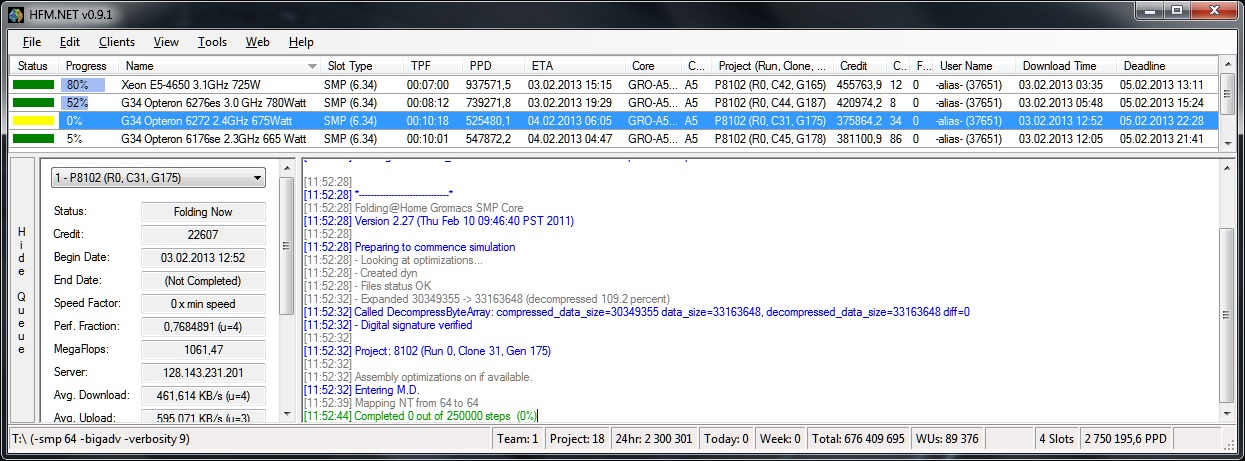1245x461 pixels.
Task: Open the Tools menu
Action: click(212, 42)
